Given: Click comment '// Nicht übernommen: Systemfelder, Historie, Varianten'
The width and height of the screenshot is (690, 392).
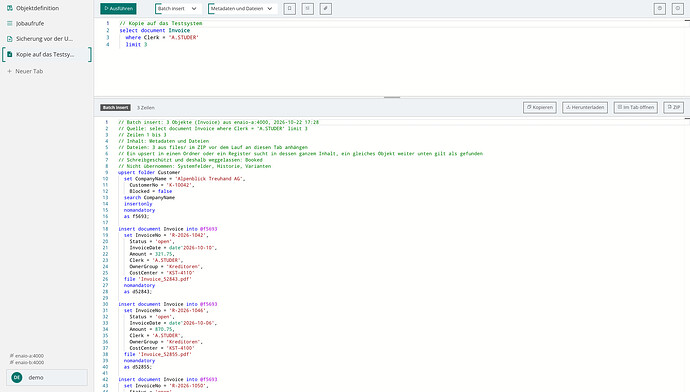Looking at the screenshot, I should pos(195,166).
